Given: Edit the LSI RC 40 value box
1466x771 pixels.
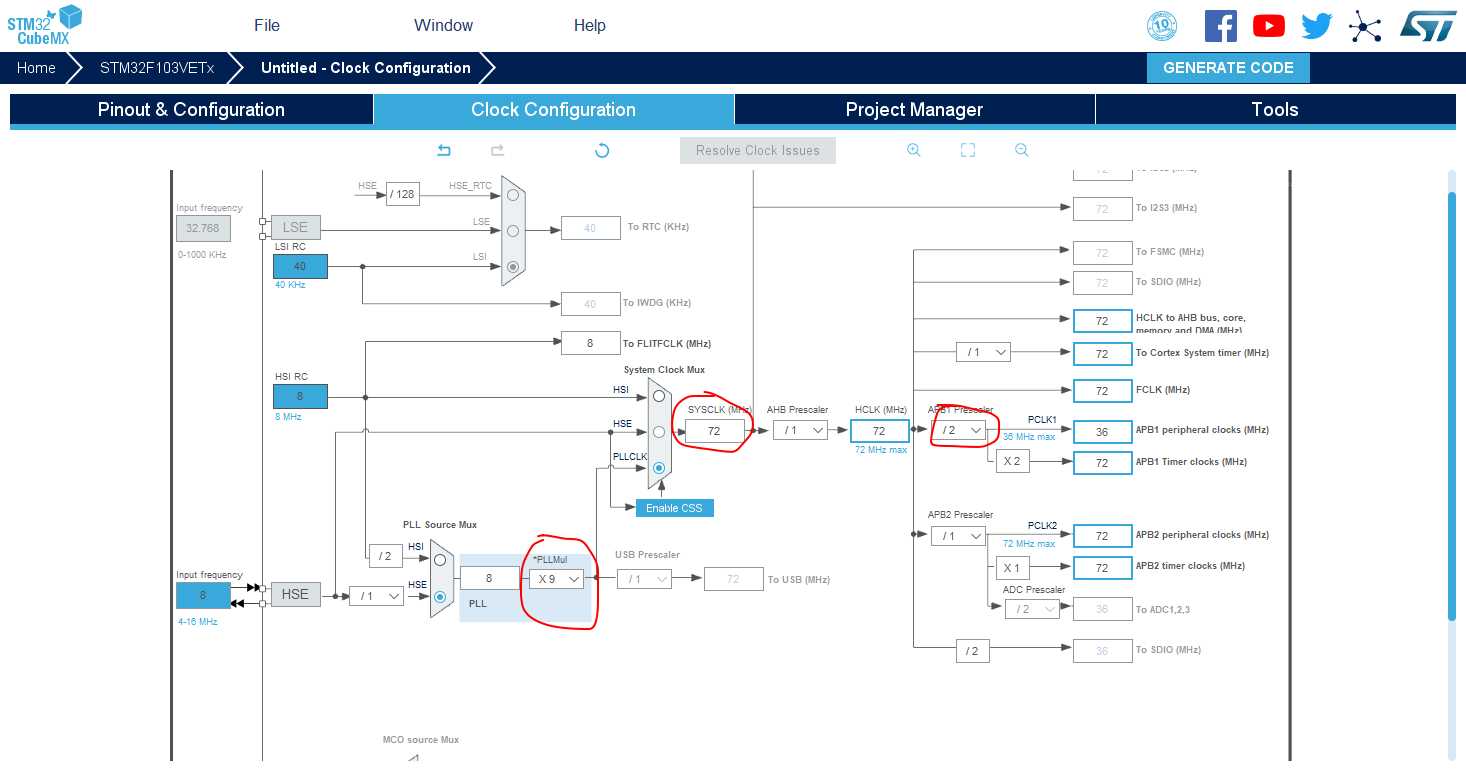Looking at the screenshot, I should point(300,267).
